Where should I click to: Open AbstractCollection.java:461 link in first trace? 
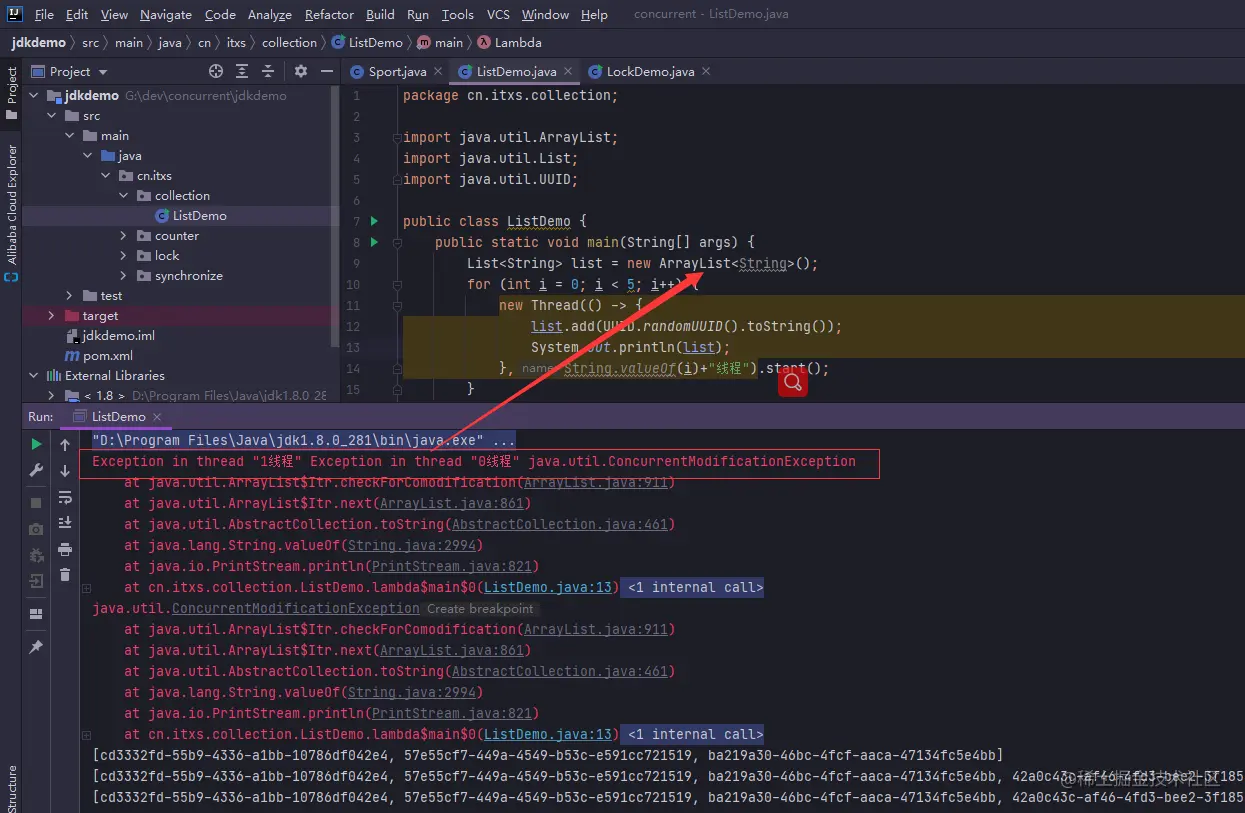tap(559, 525)
